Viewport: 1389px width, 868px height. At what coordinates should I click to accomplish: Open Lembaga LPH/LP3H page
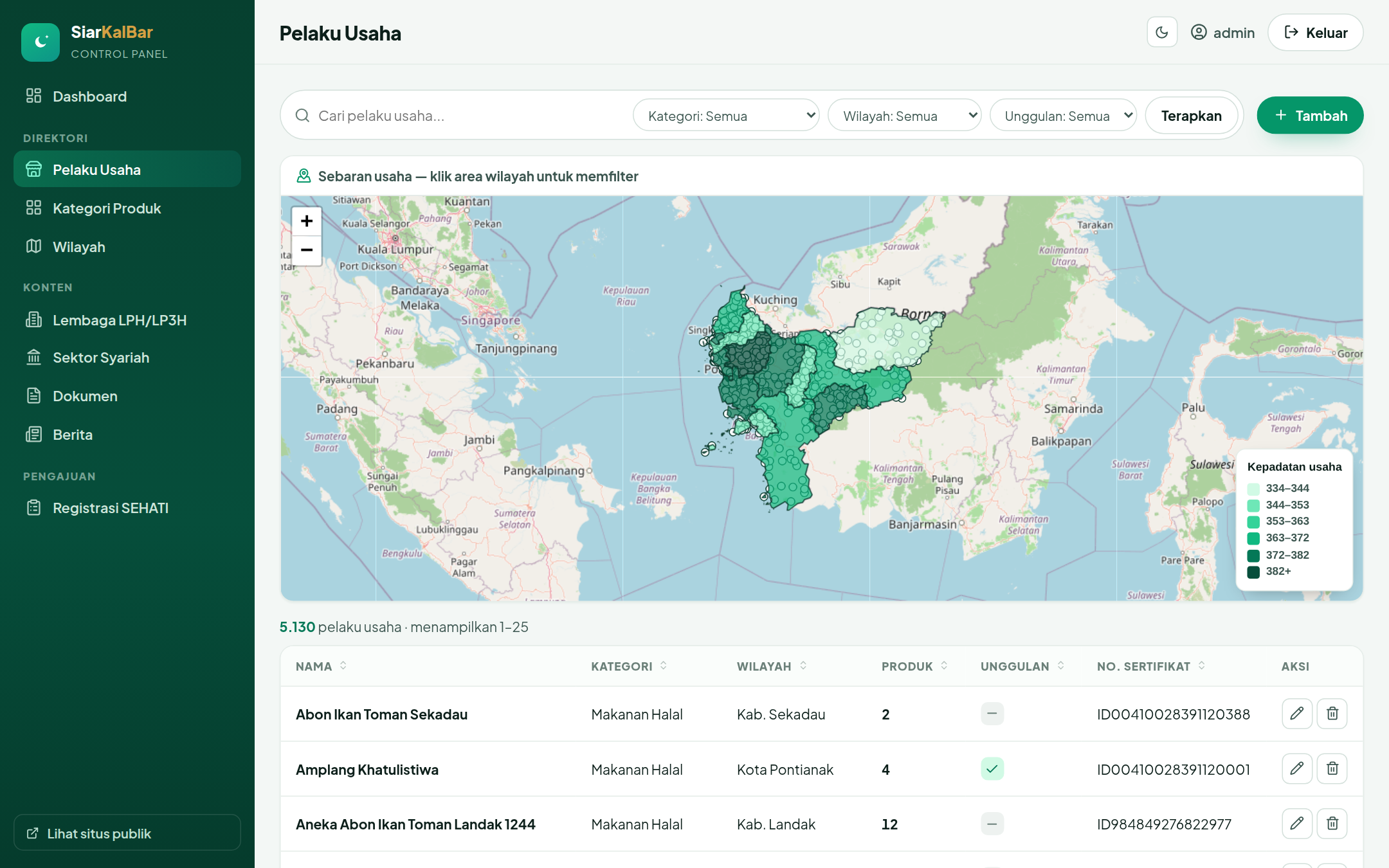(x=127, y=320)
